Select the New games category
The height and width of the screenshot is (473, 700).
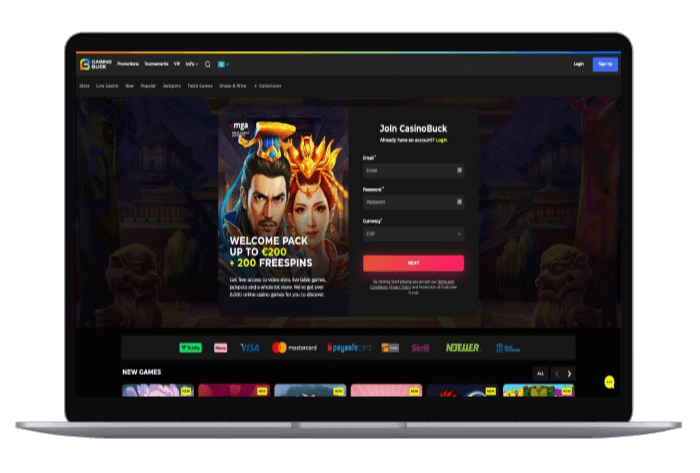click(x=129, y=86)
